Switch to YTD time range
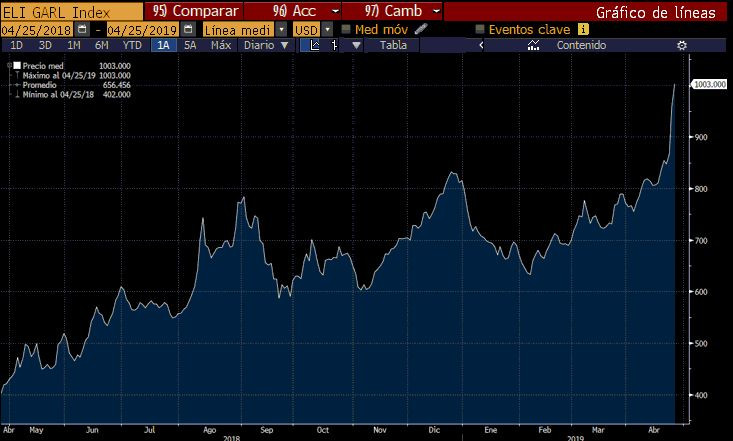 (131, 46)
